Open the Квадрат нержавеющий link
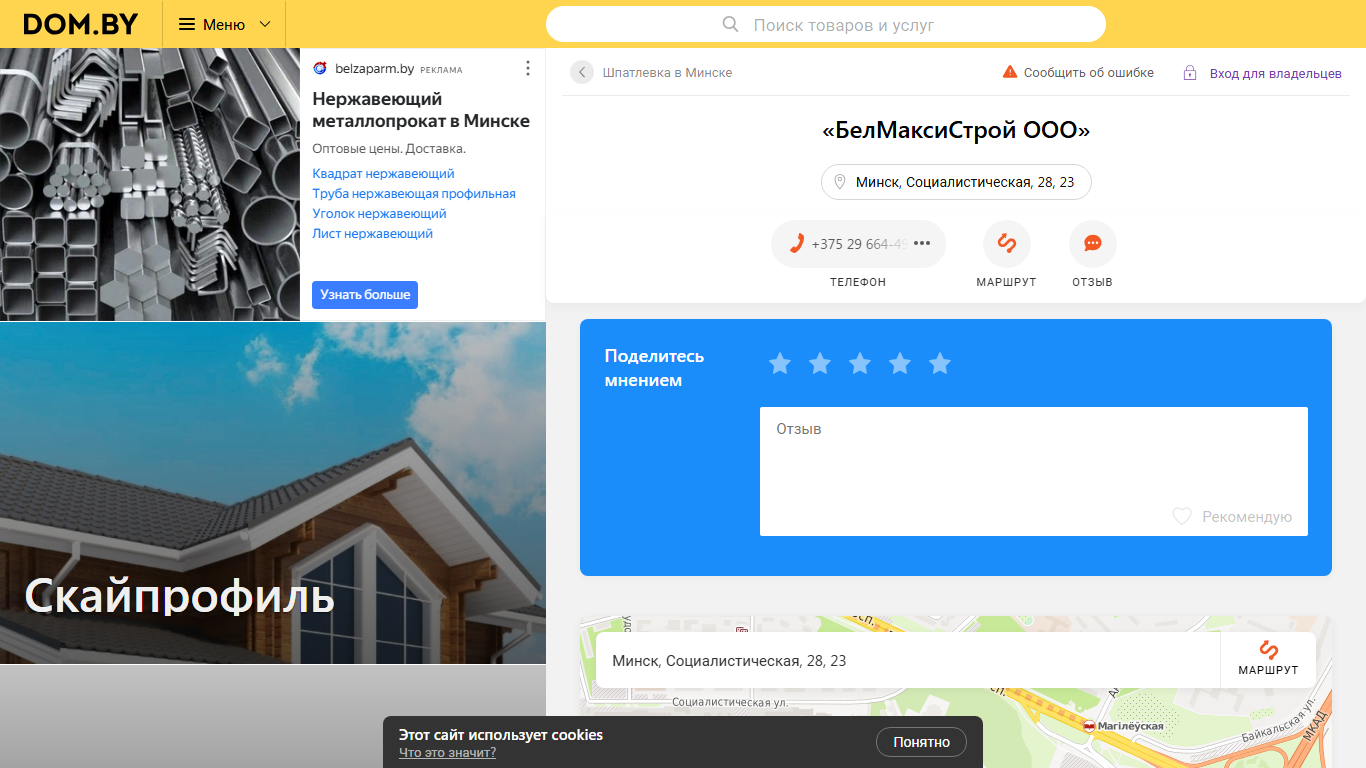The height and width of the screenshot is (768, 1366). (383, 174)
